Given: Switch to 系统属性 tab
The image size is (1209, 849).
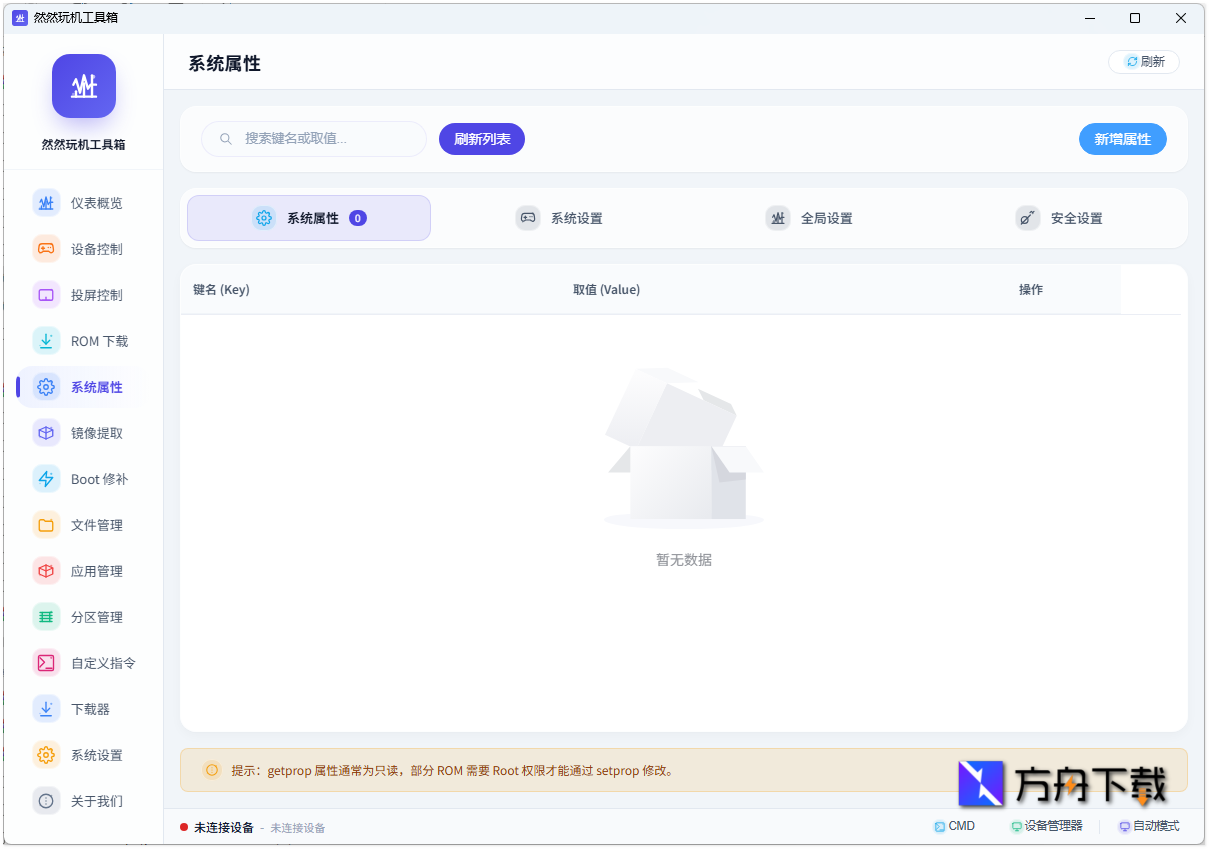Looking at the screenshot, I should 309,218.
